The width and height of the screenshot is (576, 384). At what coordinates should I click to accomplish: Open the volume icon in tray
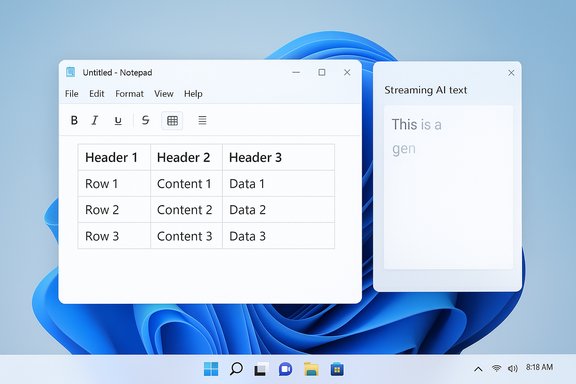pyautogui.click(x=512, y=368)
